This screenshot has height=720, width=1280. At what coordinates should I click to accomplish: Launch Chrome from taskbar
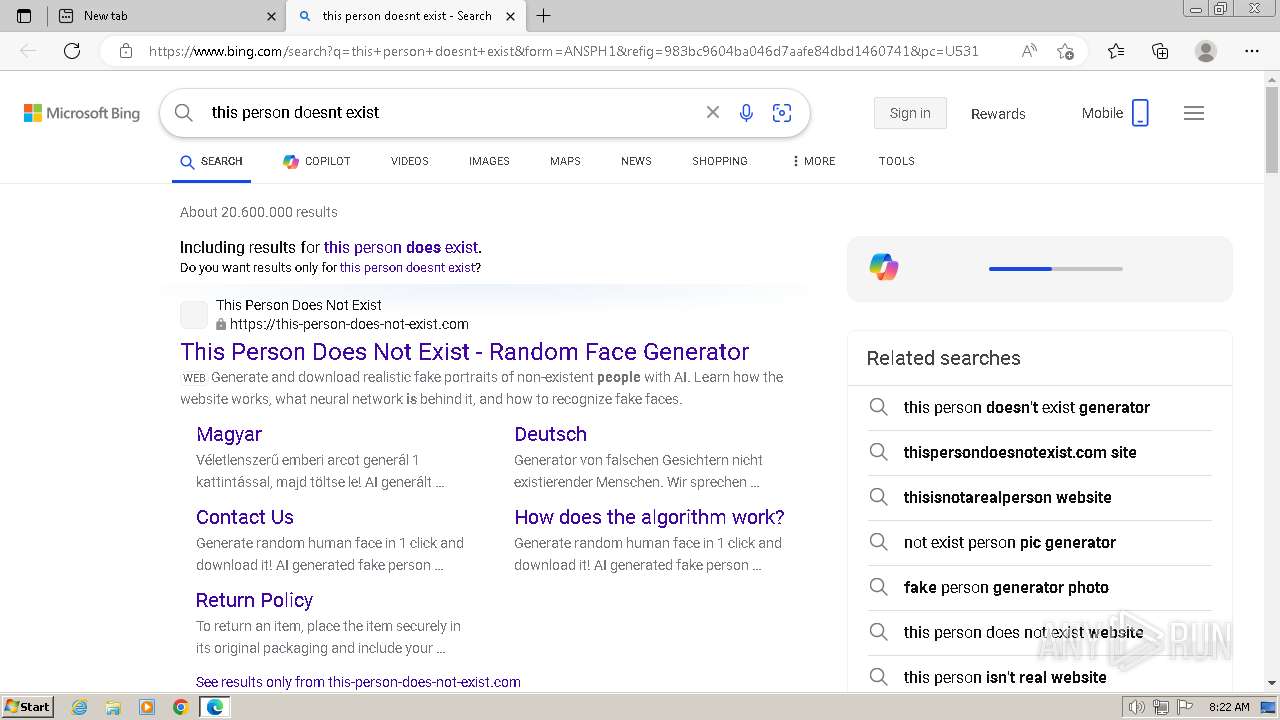coord(180,707)
